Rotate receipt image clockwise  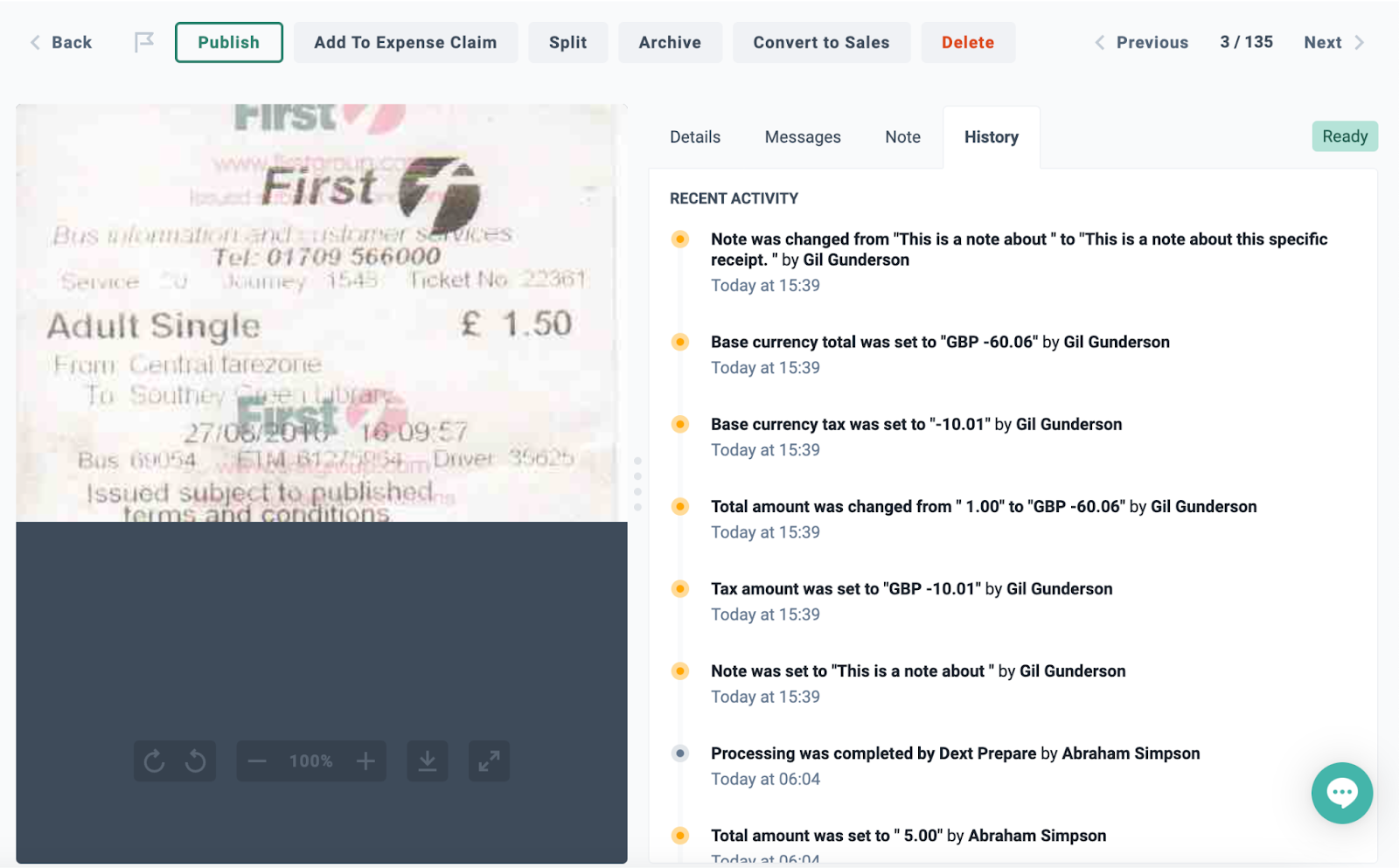click(x=154, y=761)
